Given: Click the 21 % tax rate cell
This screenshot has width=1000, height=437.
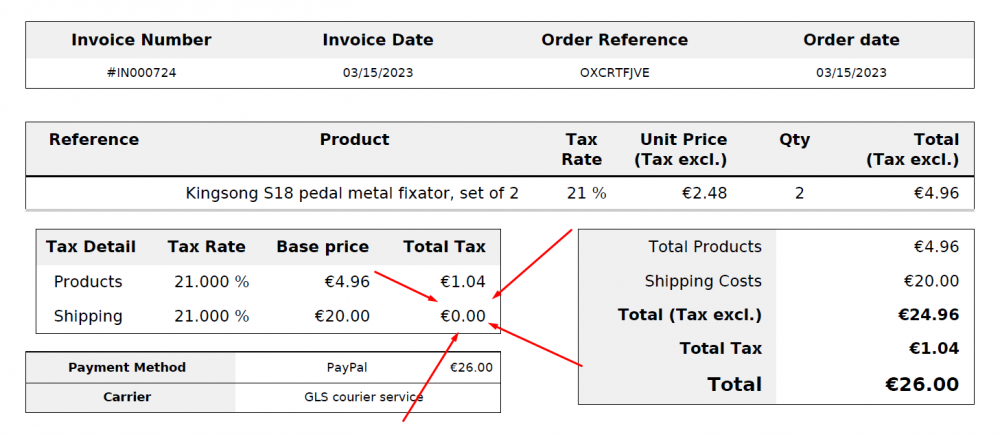Looking at the screenshot, I should [x=586, y=193].
